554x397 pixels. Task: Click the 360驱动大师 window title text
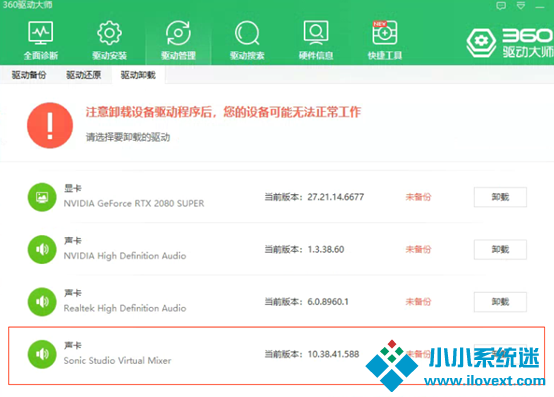pyautogui.click(x=28, y=5)
